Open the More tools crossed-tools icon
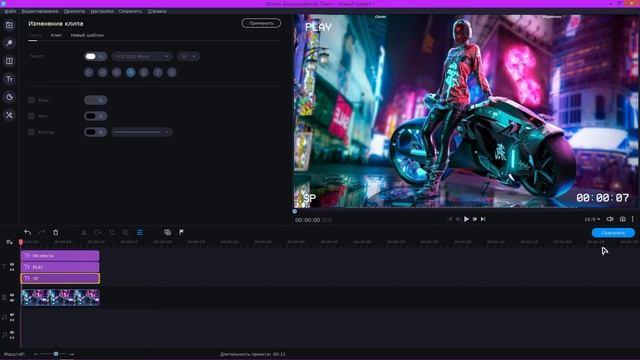 [x=9, y=115]
